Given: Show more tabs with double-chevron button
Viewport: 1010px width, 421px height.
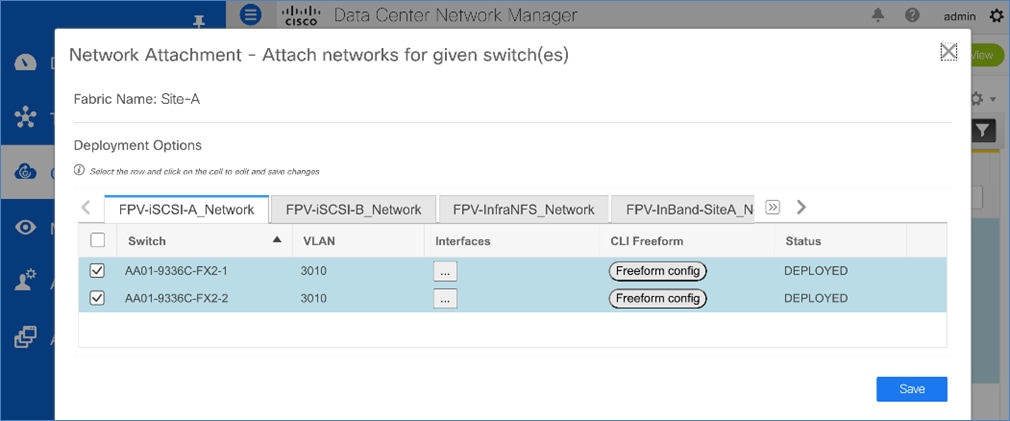Looking at the screenshot, I should [x=773, y=207].
